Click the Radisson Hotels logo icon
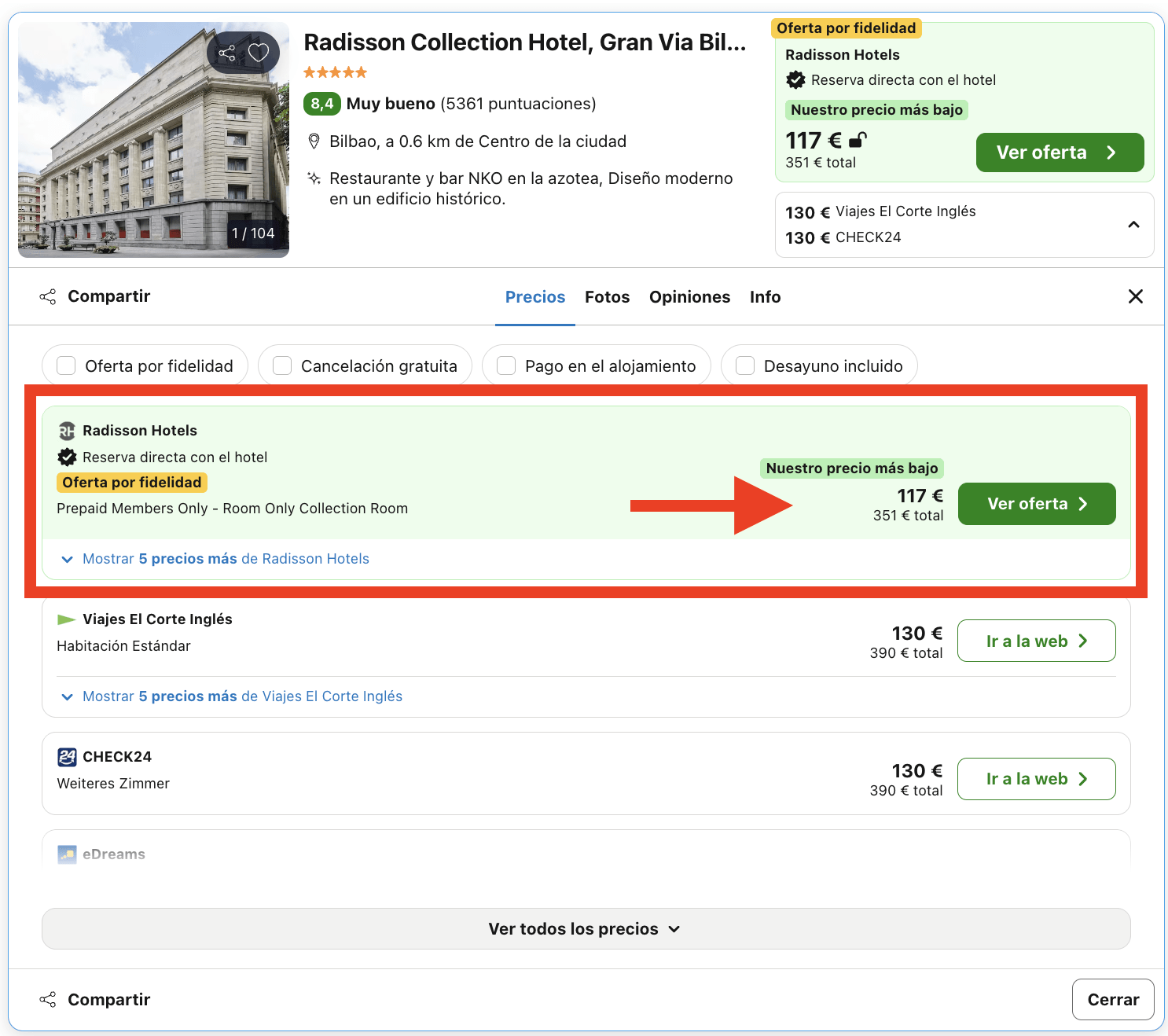The width and height of the screenshot is (1168, 1036). coord(67,430)
